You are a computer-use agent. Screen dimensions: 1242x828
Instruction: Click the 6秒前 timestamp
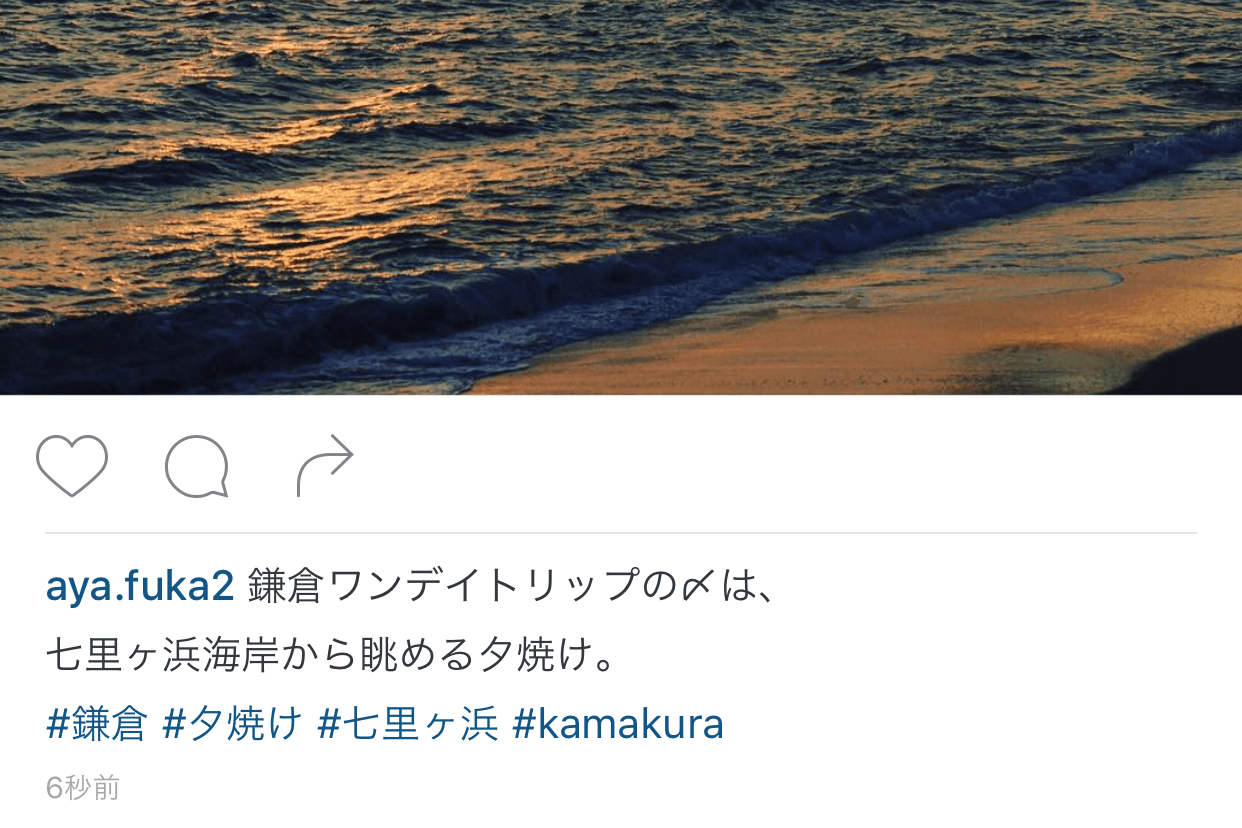(x=83, y=788)
